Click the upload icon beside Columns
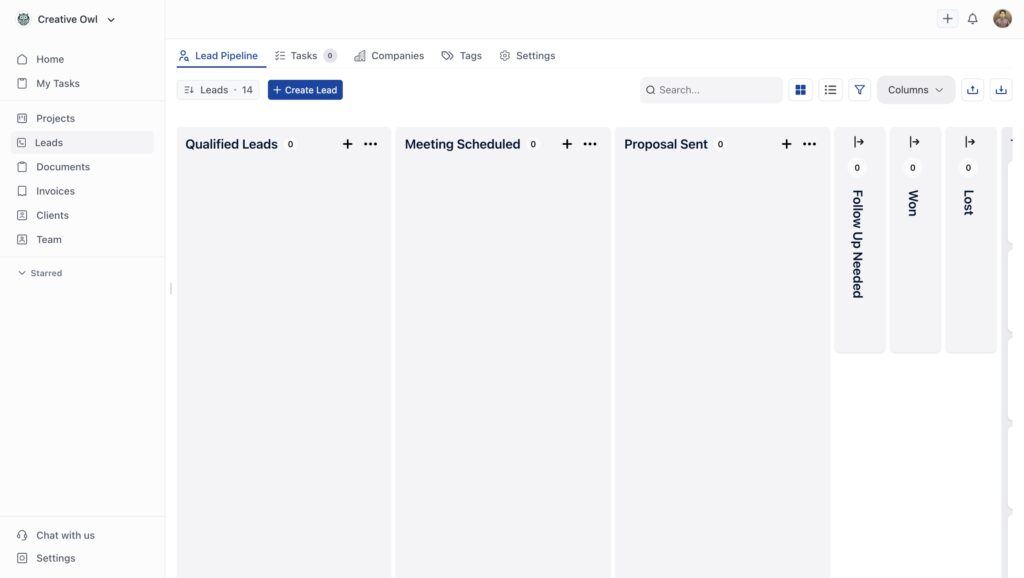This screenshot has height=578, width=1024. [x=972, y=90]
